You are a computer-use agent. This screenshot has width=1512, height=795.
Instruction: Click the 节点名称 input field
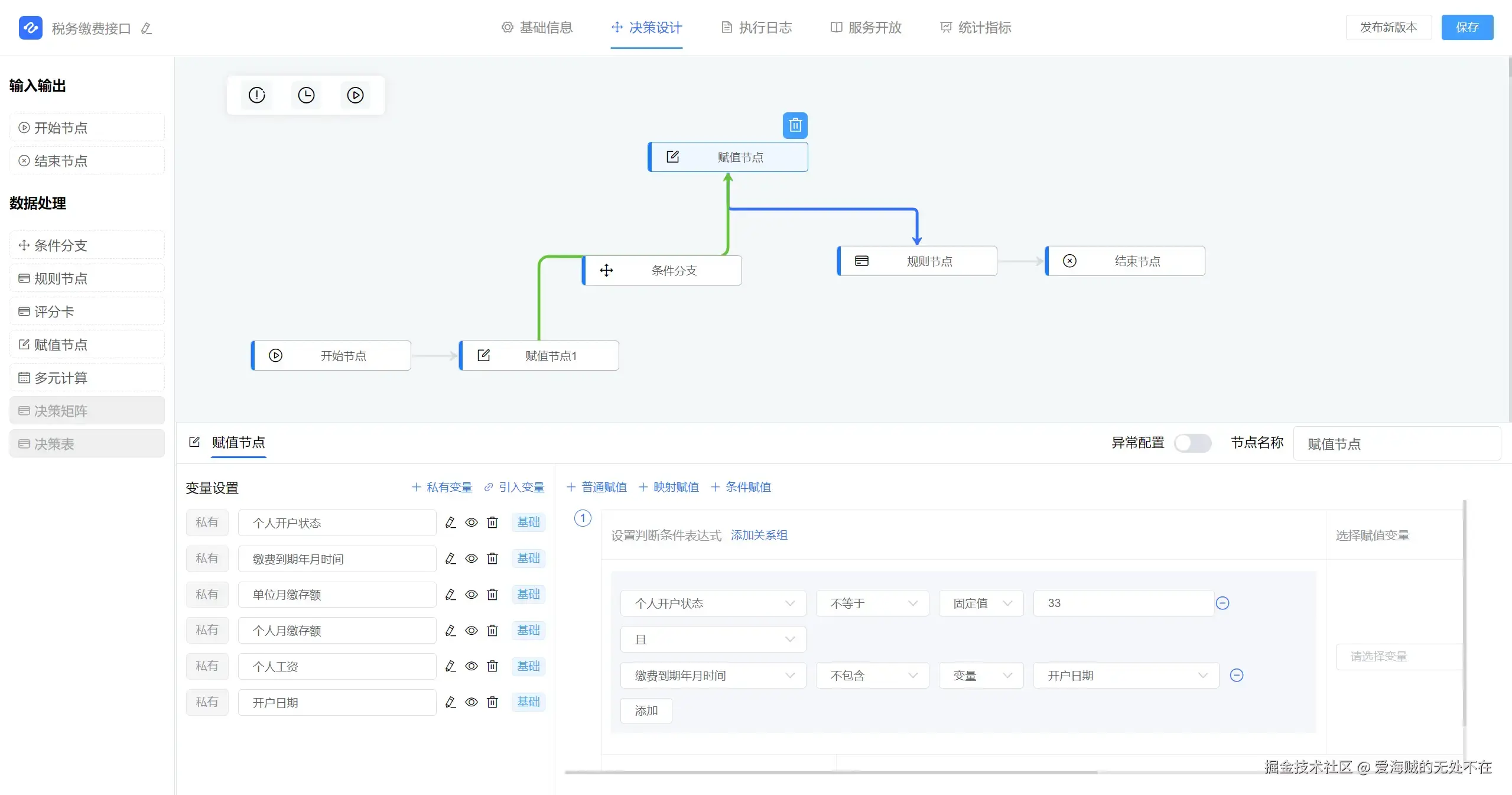[x=1396, y=444]
